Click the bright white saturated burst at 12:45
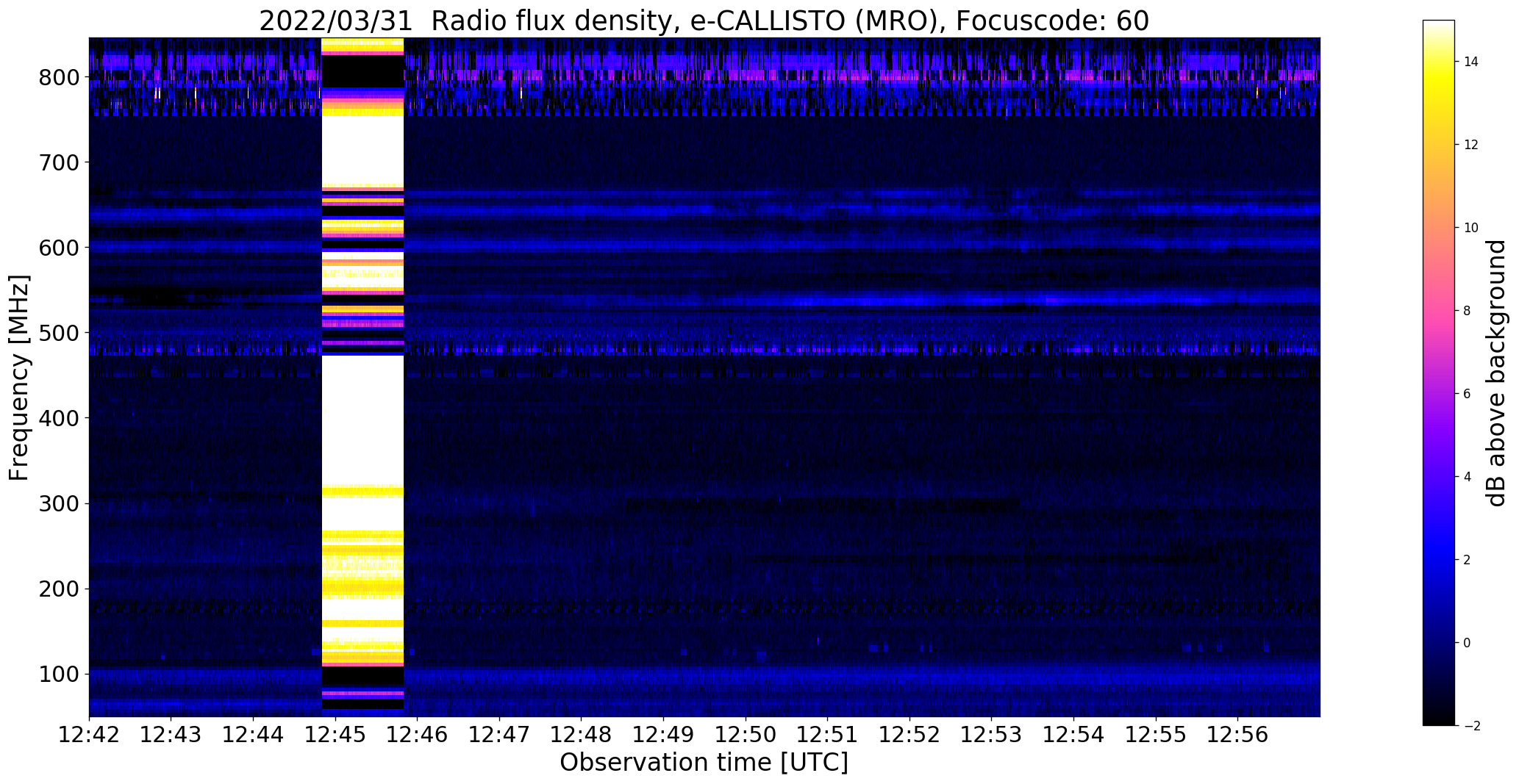Viewport: 1519px width, 784px height. pyautogui.click(x=363, y=377)
